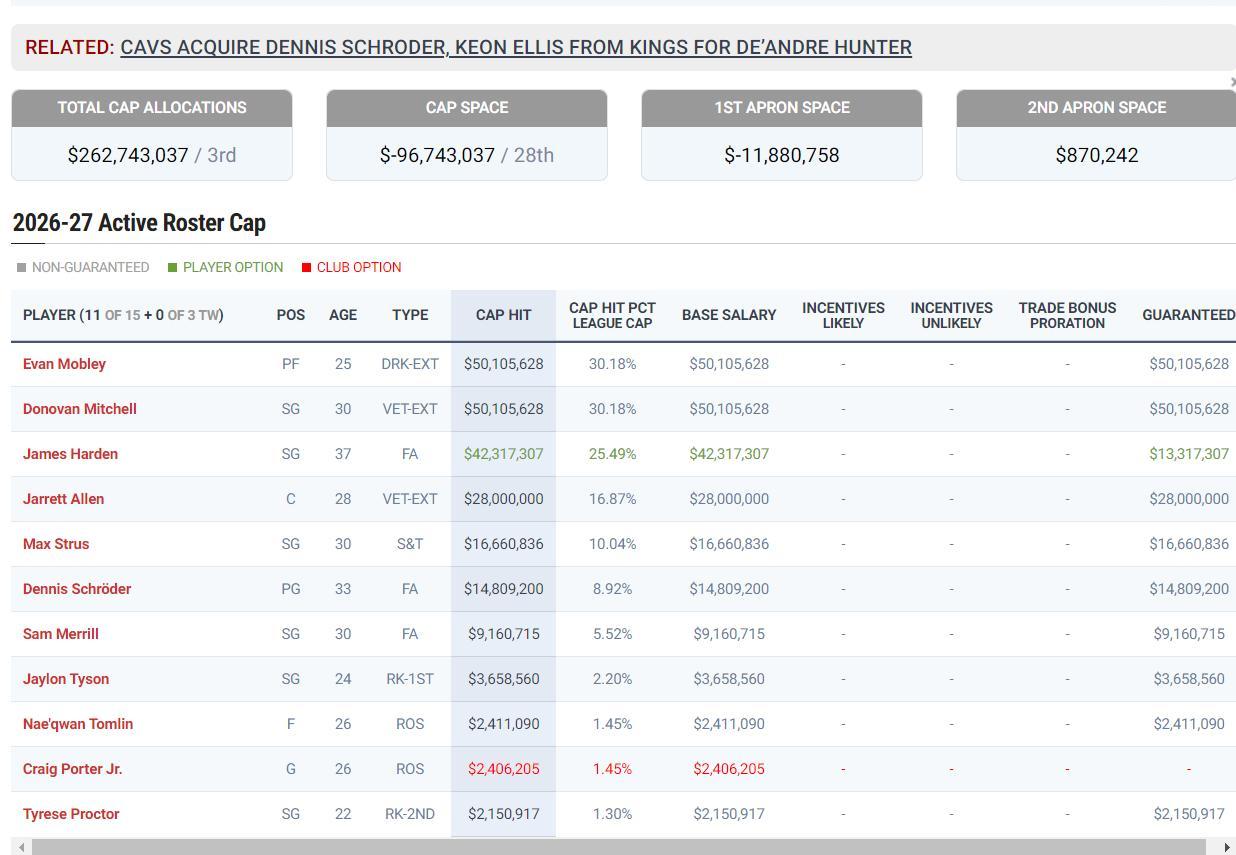Viewport: 1236px width, 855px height.
Task: Click the scrollbar right arrow
Action: tap(1226, 847)
